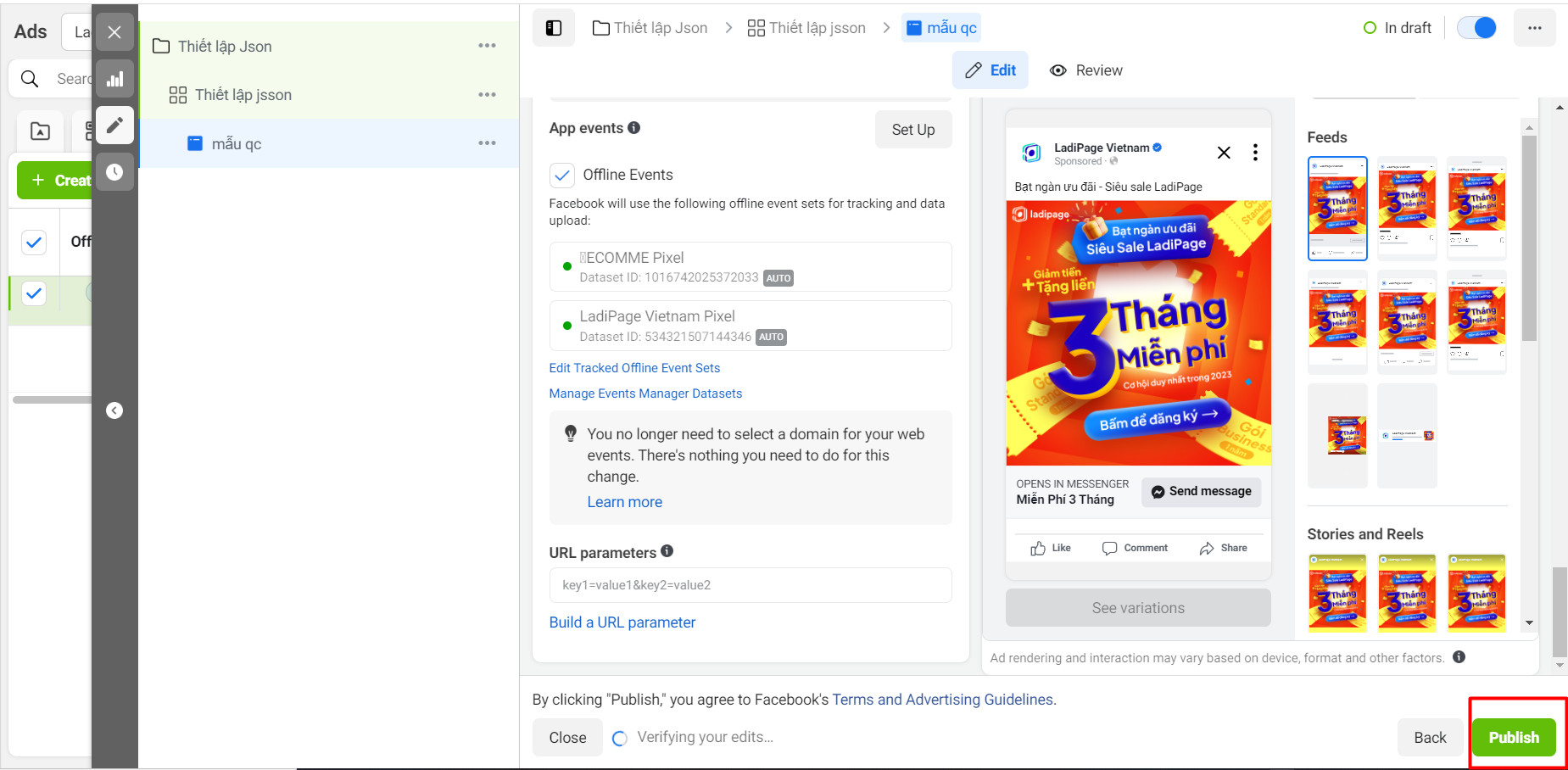Click Set Up button for App events

[913, 130]
